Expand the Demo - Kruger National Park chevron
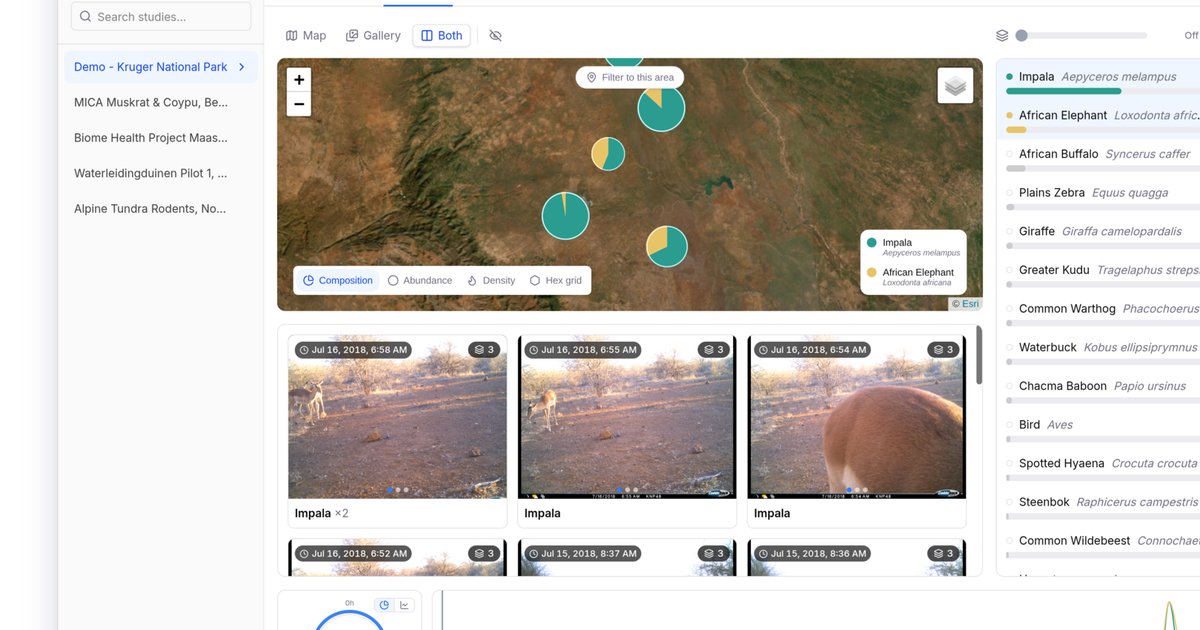The width and height of the screenshot is (1200, 630). click(241, 67)
